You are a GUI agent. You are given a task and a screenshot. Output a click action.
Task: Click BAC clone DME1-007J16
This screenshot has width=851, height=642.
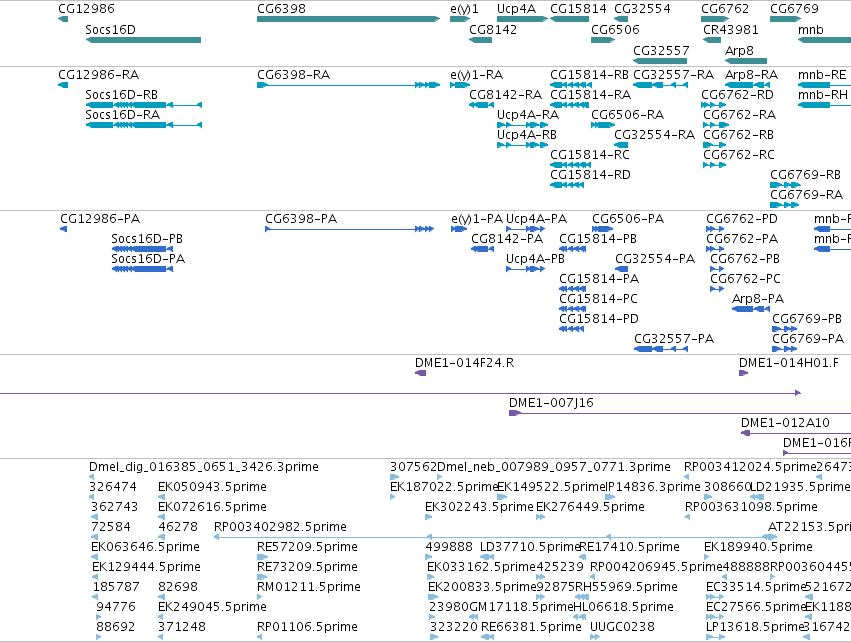coord(679,413)
